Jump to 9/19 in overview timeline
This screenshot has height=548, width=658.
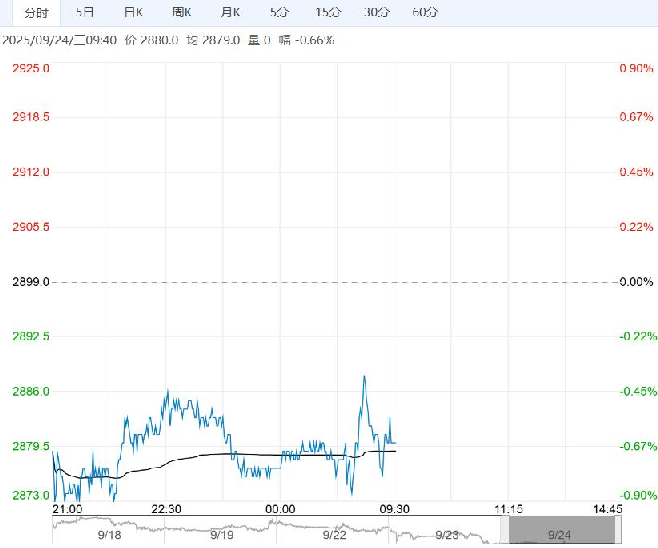point(222,535)
